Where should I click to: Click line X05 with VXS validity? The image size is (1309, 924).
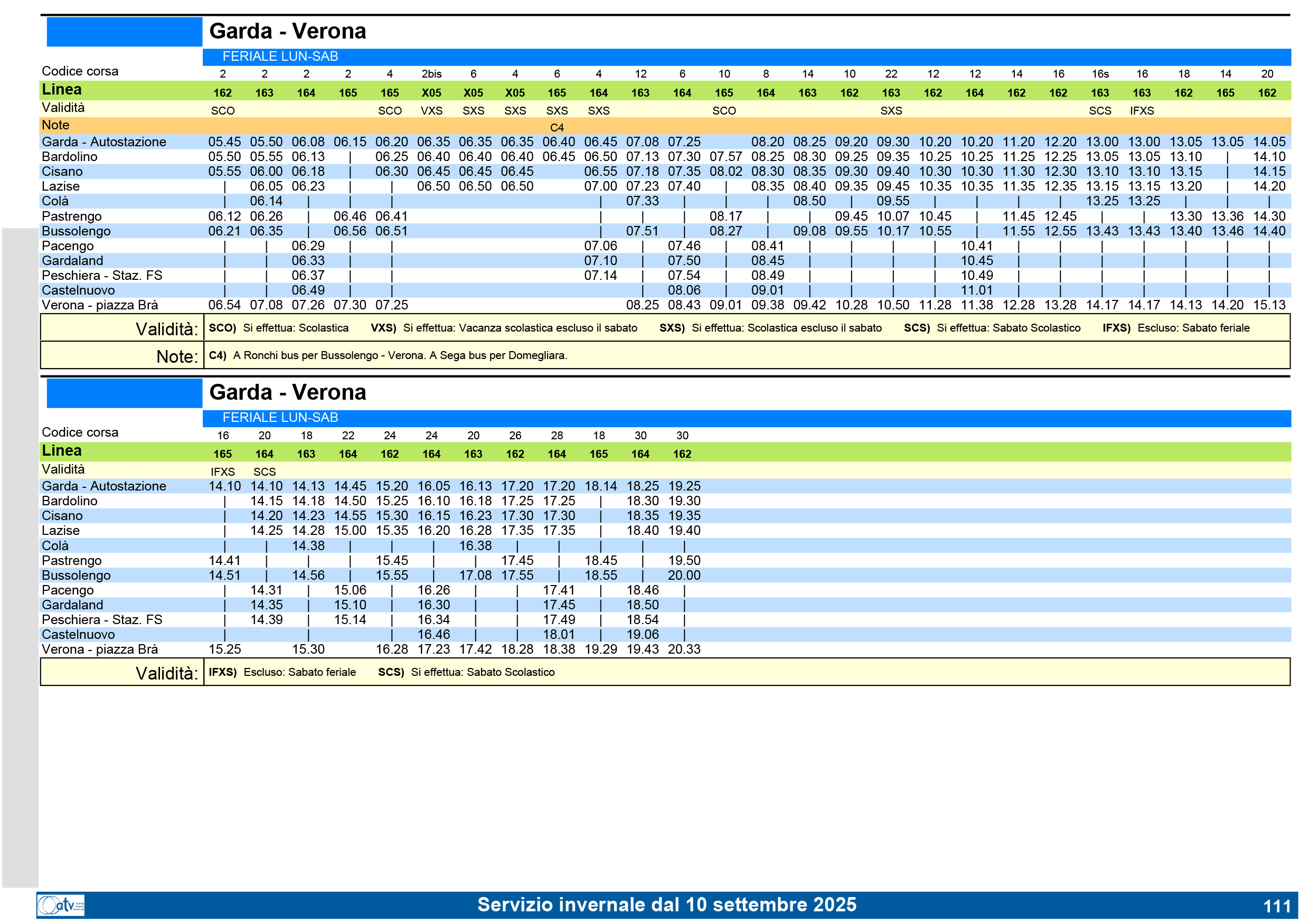tap(431, 93)
